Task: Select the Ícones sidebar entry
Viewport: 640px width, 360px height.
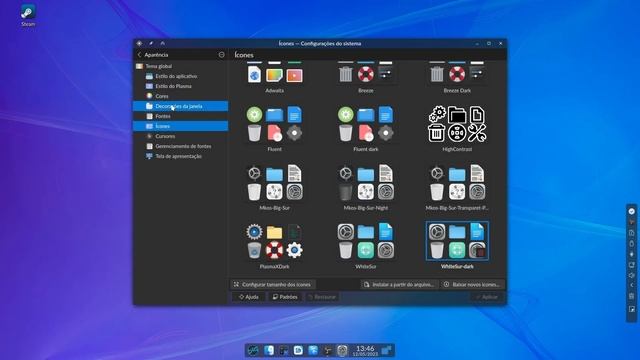Action: [180, 126]
